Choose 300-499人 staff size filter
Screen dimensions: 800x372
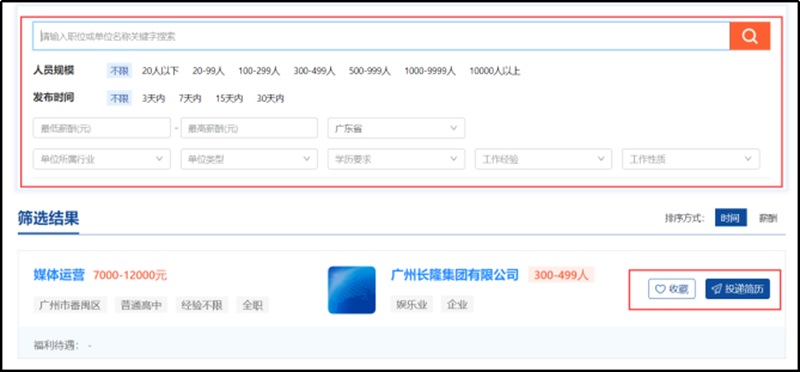click(314, 71)
